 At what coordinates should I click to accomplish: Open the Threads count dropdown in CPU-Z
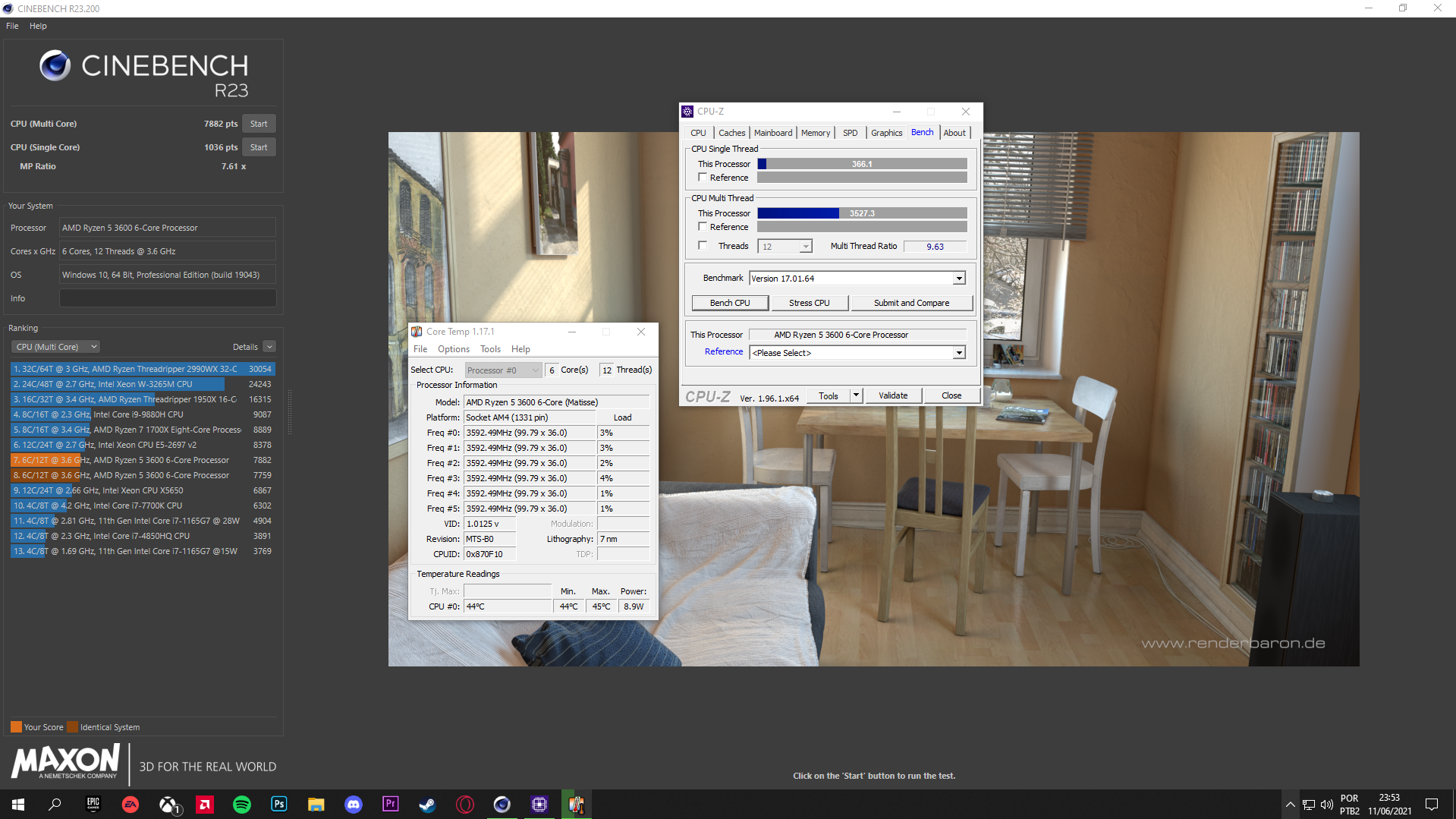click(x=785, y=246)
